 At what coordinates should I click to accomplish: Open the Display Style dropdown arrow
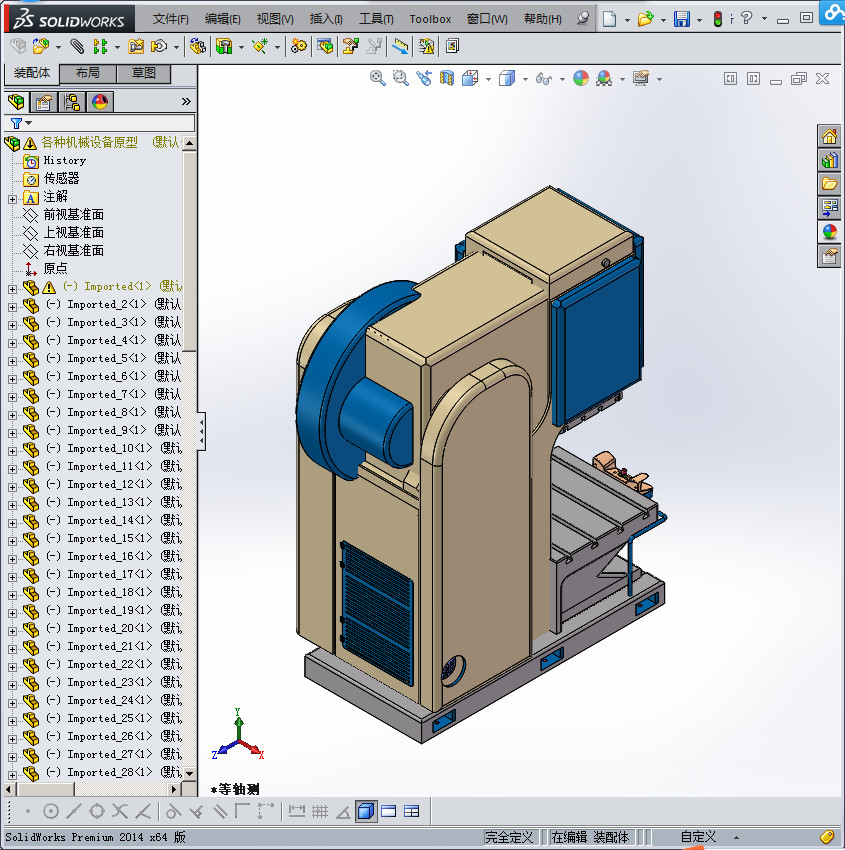point(525,79)
